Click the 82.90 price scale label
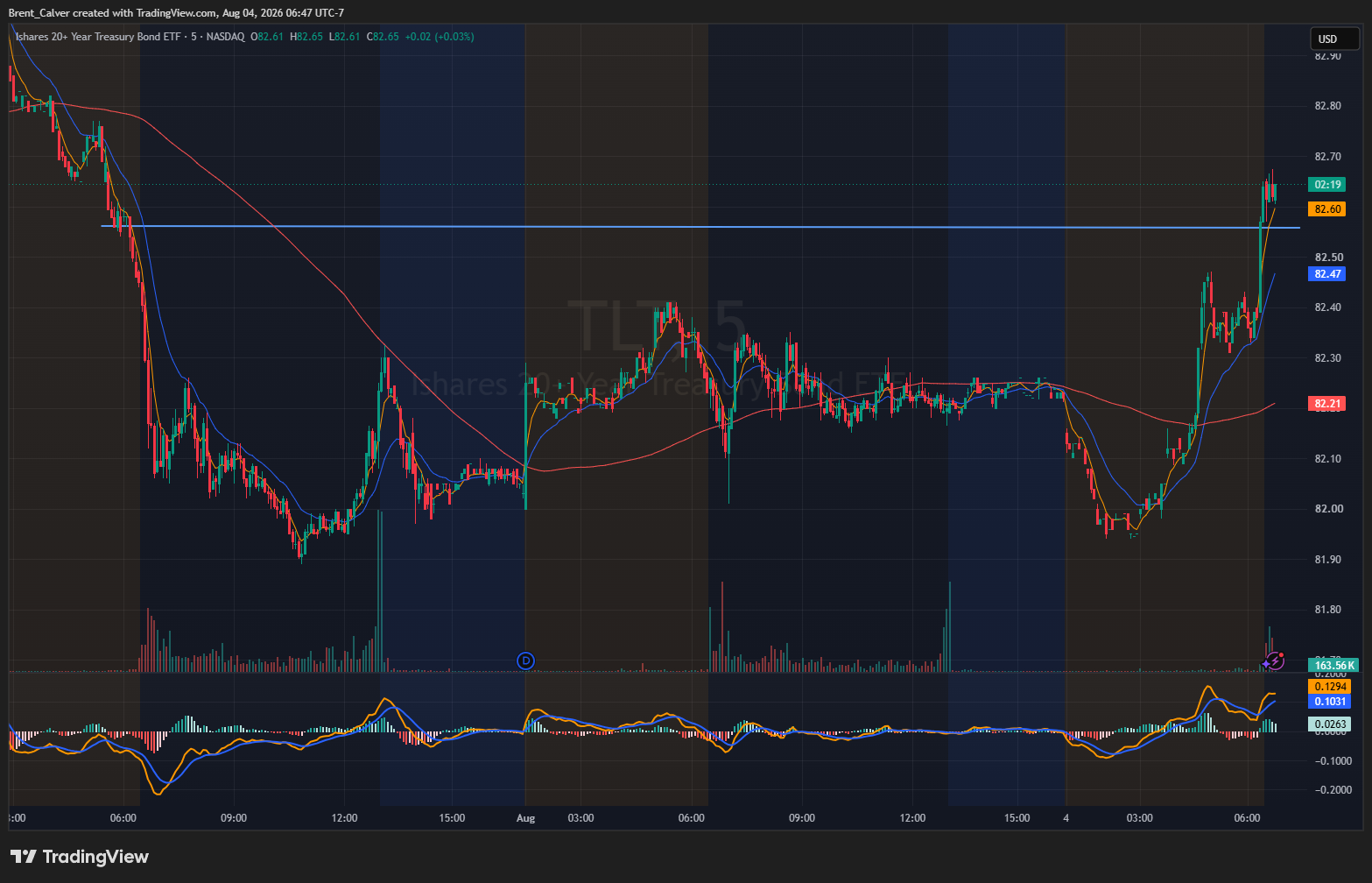This screenshot has height=883, width=1372. tap(1328, 56)
